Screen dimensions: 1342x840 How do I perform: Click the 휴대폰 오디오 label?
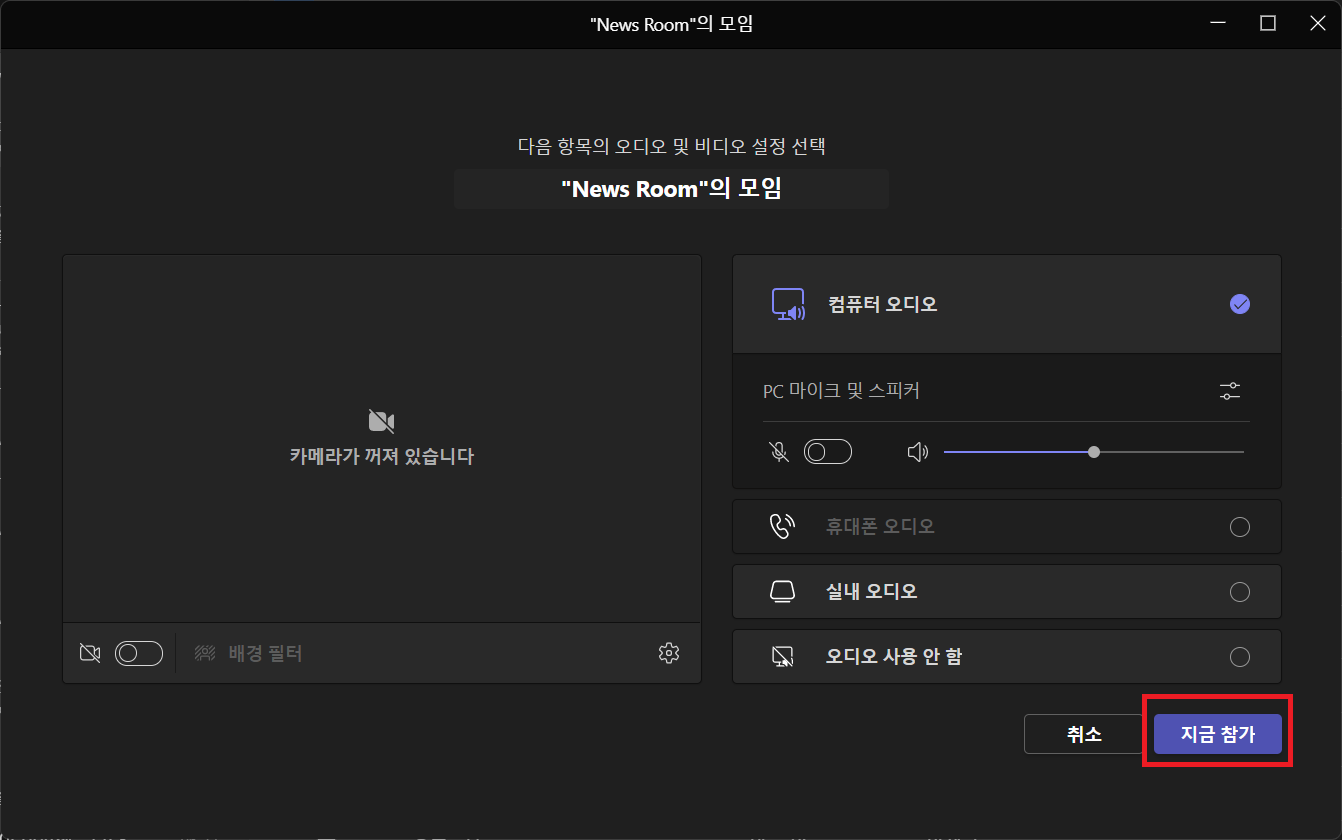click(x=880, y=527)
